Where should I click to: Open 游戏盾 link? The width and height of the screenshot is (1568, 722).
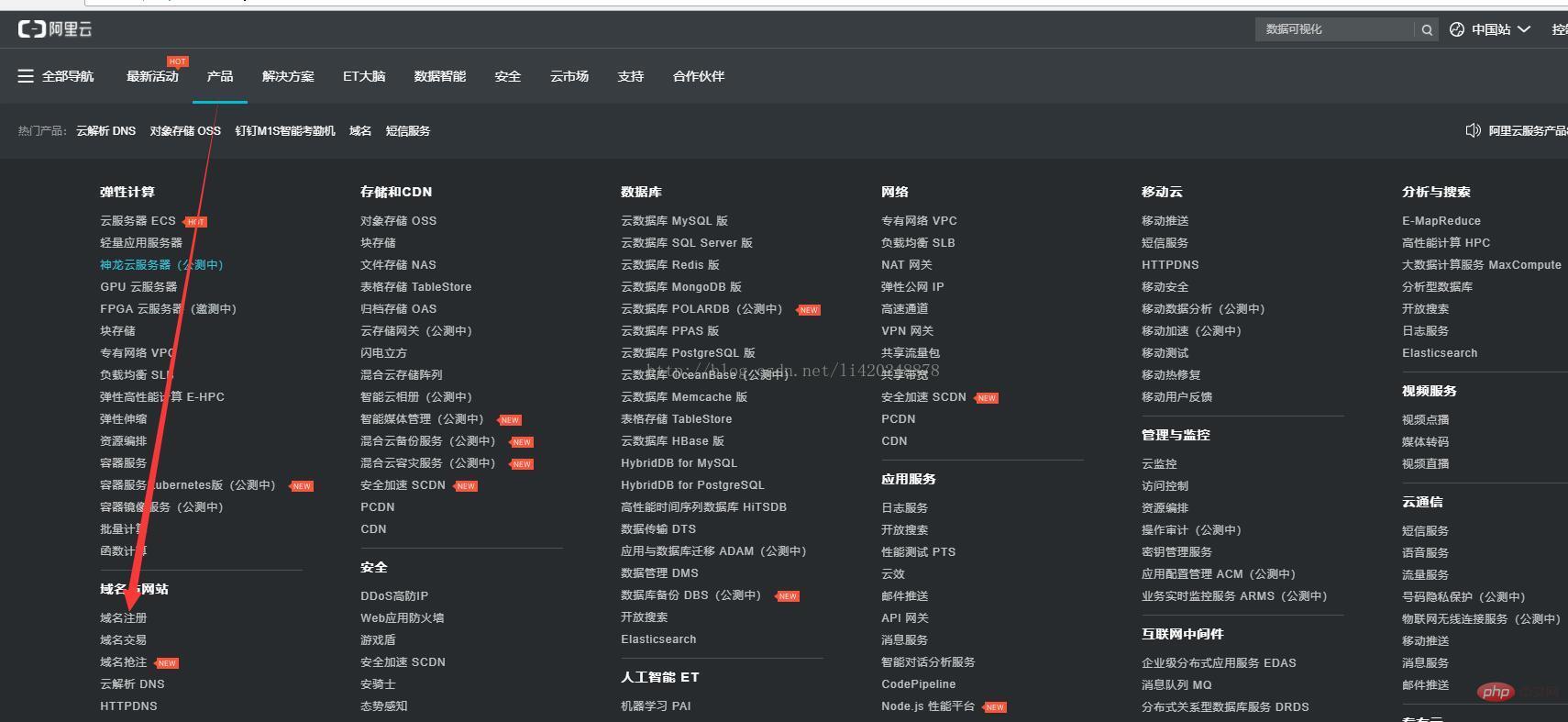(378, 640)
